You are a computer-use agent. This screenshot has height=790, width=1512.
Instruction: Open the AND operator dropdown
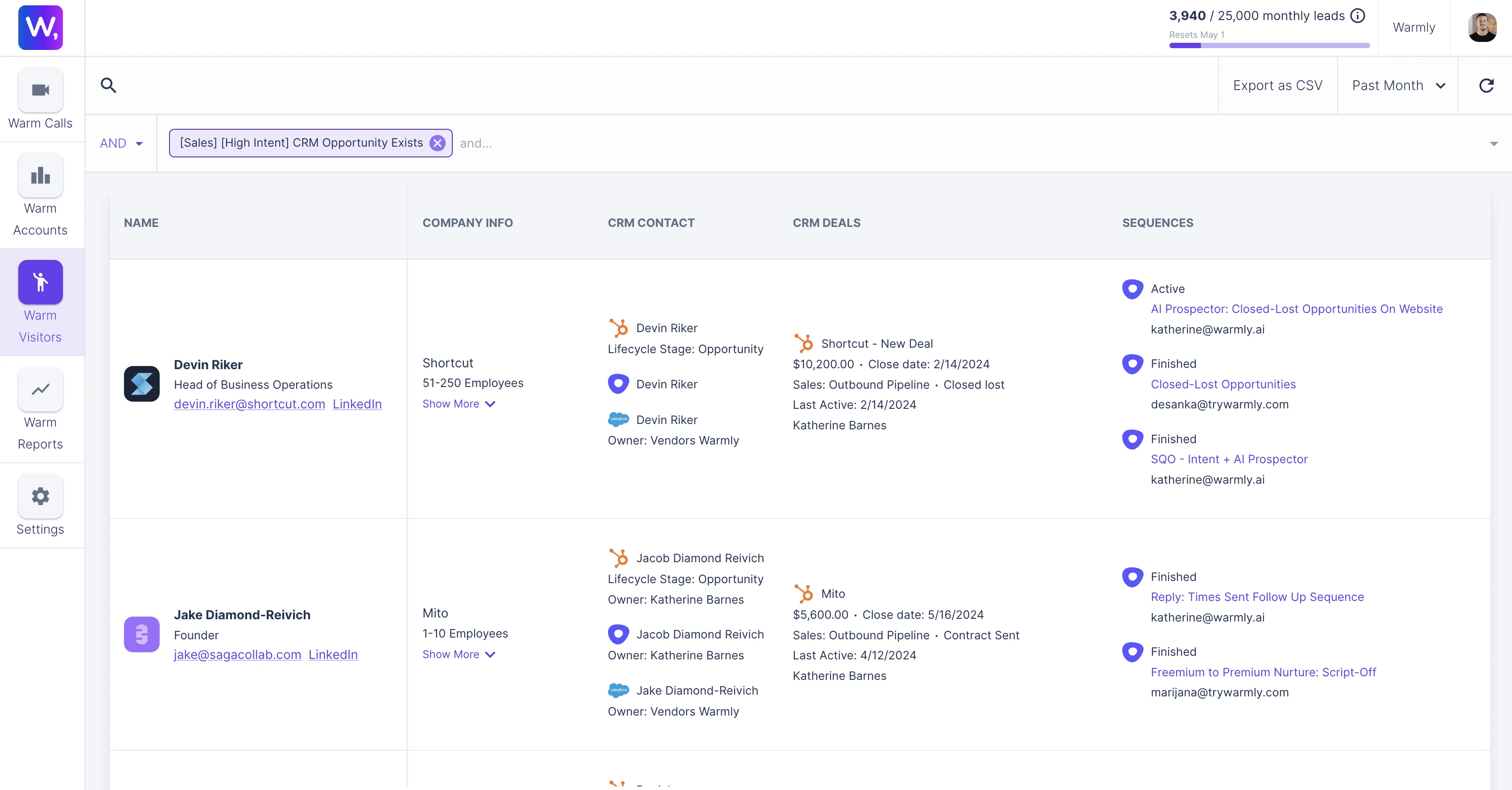coord(121,143)
